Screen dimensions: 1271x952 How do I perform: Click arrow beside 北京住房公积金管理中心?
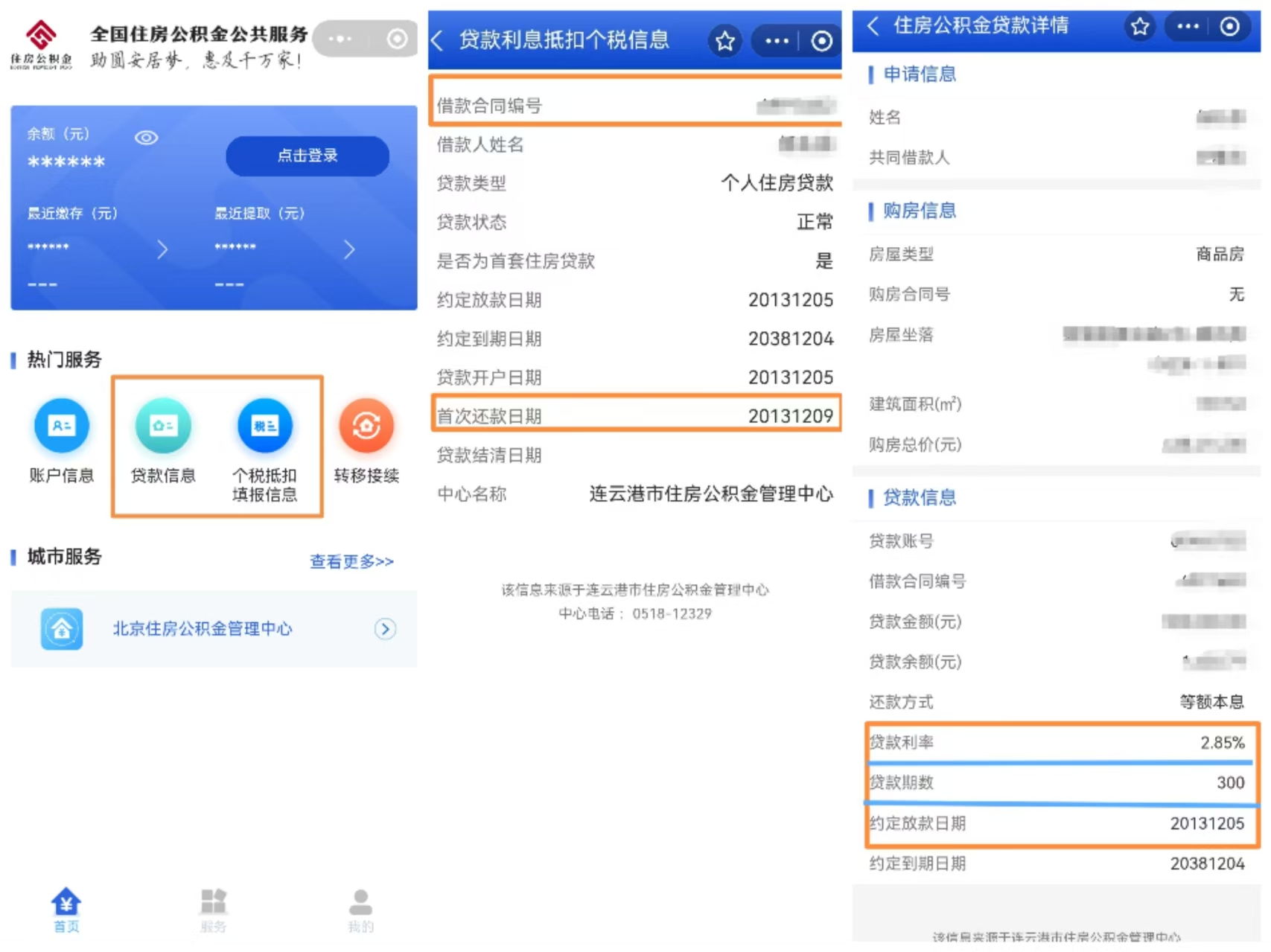385,629
